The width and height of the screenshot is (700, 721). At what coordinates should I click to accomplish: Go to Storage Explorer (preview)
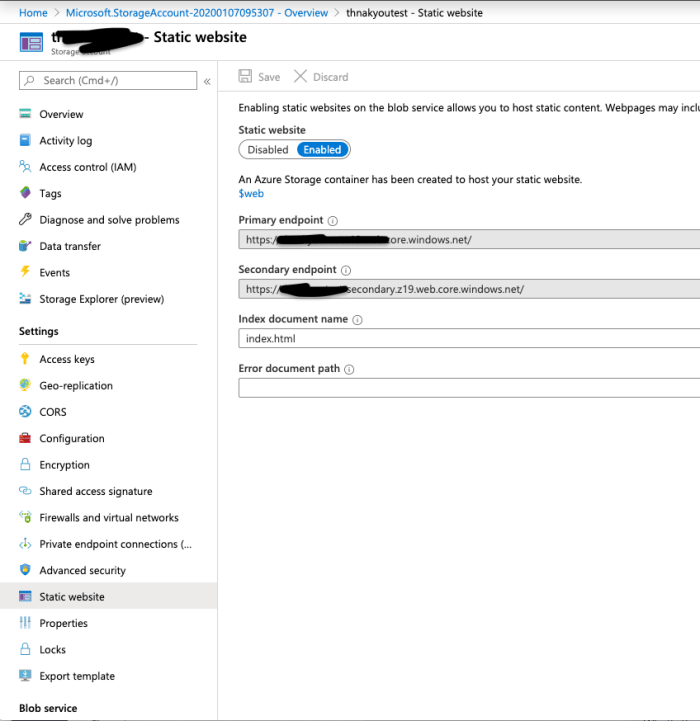pos(101,299)
